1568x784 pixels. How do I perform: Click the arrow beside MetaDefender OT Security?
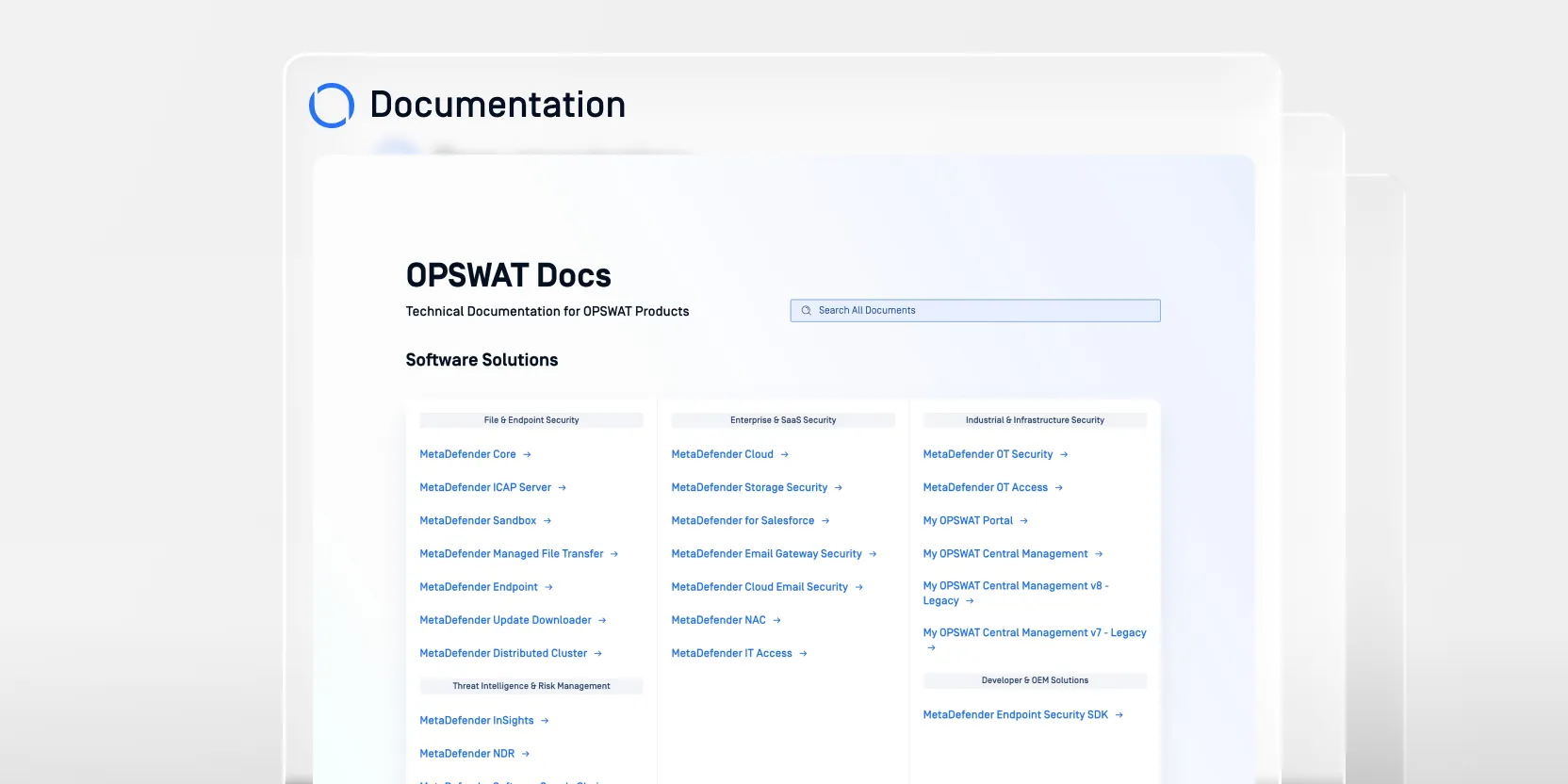1064,455
